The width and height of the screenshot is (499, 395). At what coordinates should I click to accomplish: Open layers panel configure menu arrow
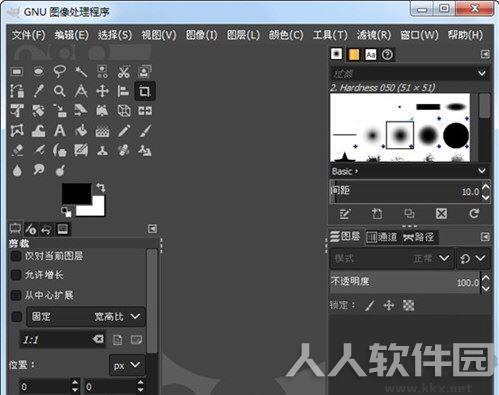click(485, 237)
